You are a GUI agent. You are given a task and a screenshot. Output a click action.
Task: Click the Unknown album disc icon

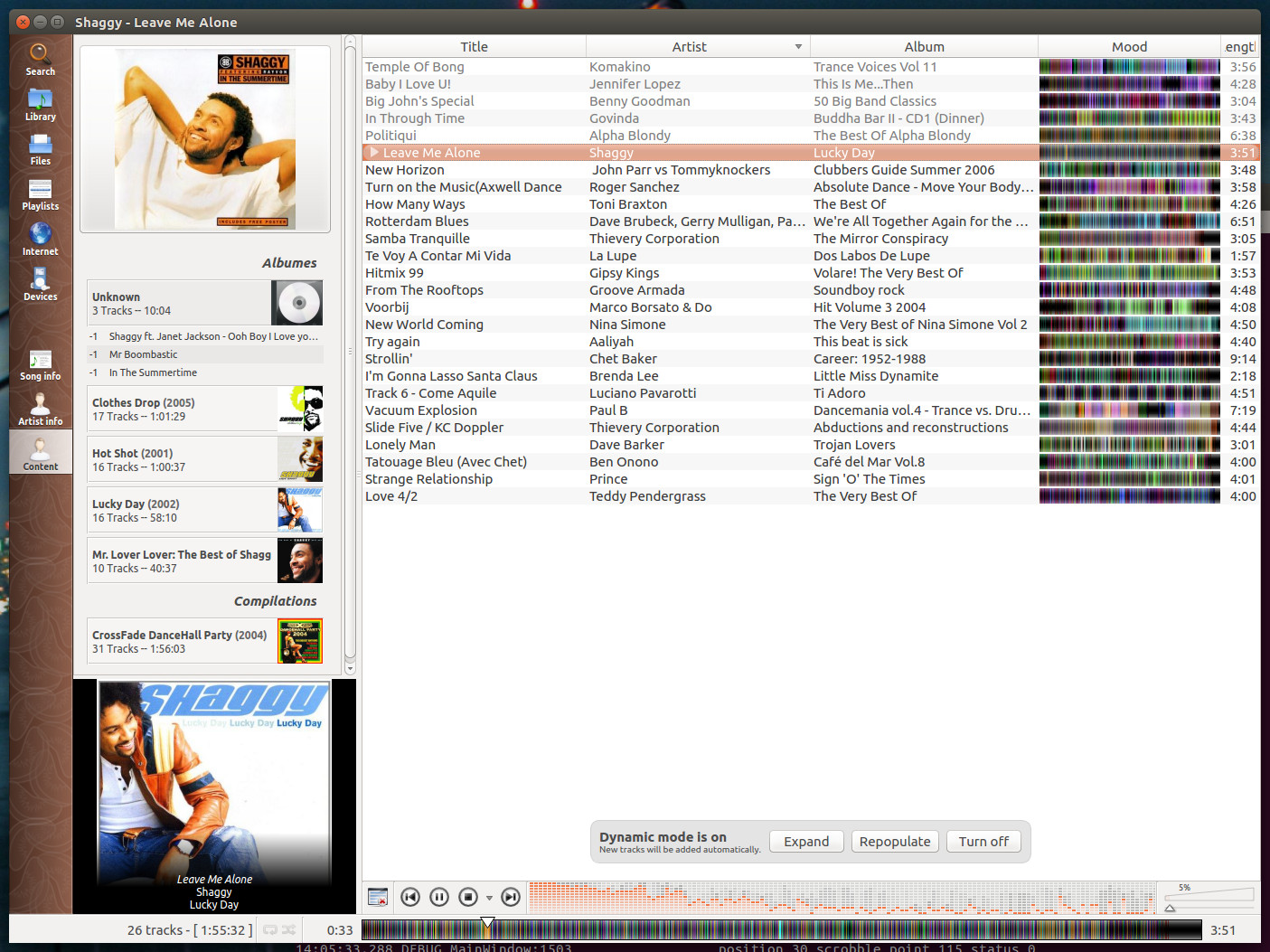tap(297, 303)
